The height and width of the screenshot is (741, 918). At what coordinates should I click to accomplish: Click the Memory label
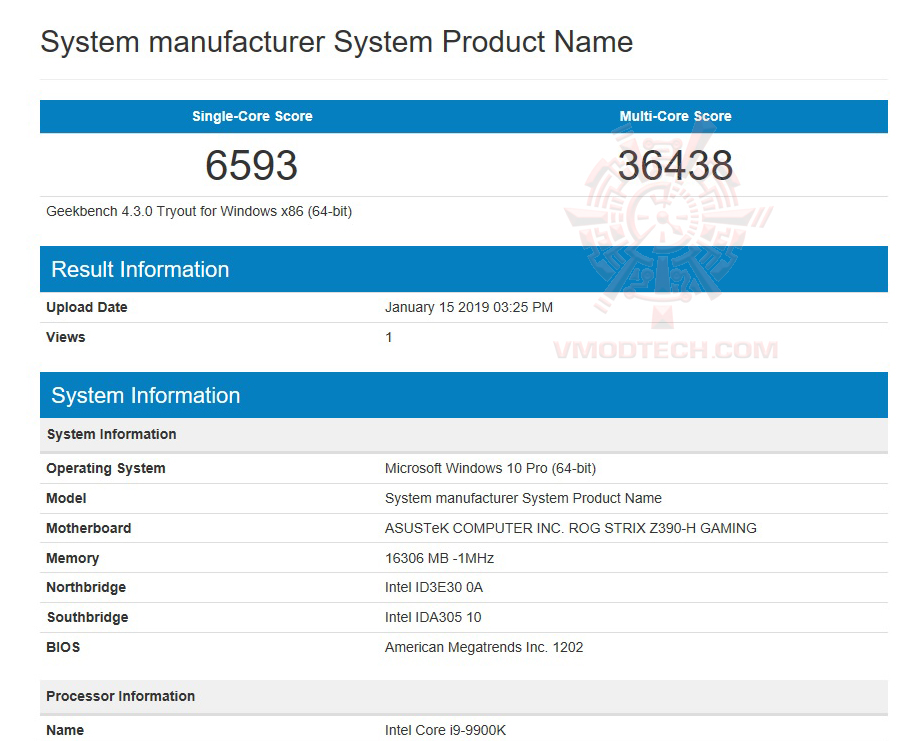73,558
